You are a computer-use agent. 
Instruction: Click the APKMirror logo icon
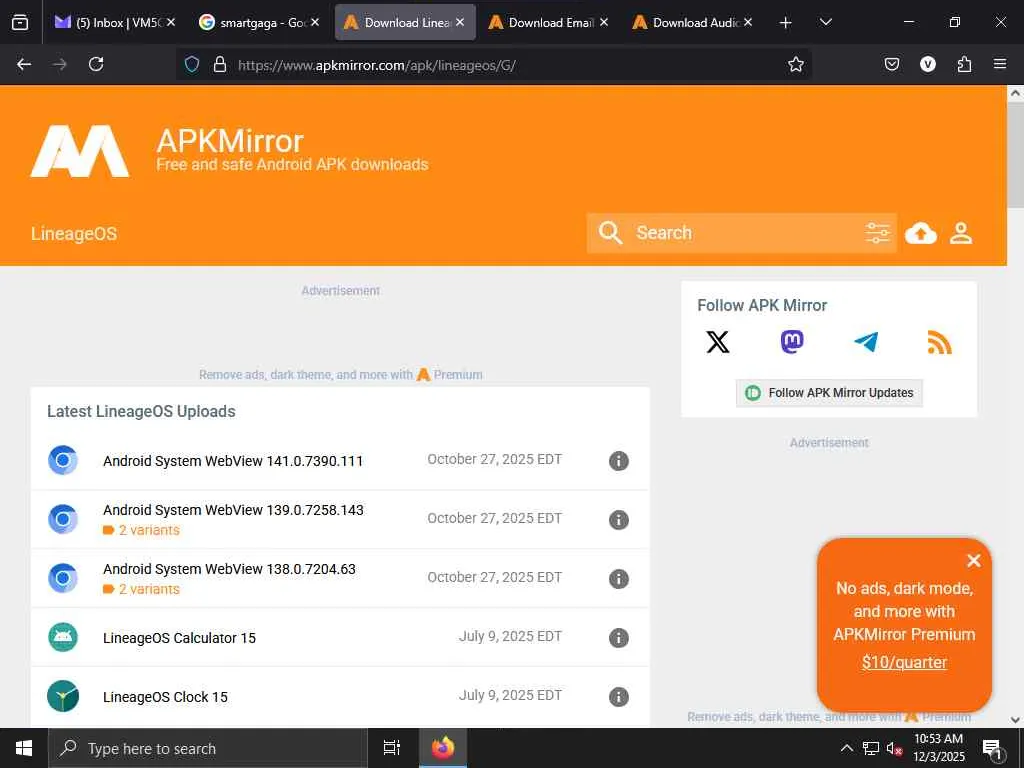(80, 151)
